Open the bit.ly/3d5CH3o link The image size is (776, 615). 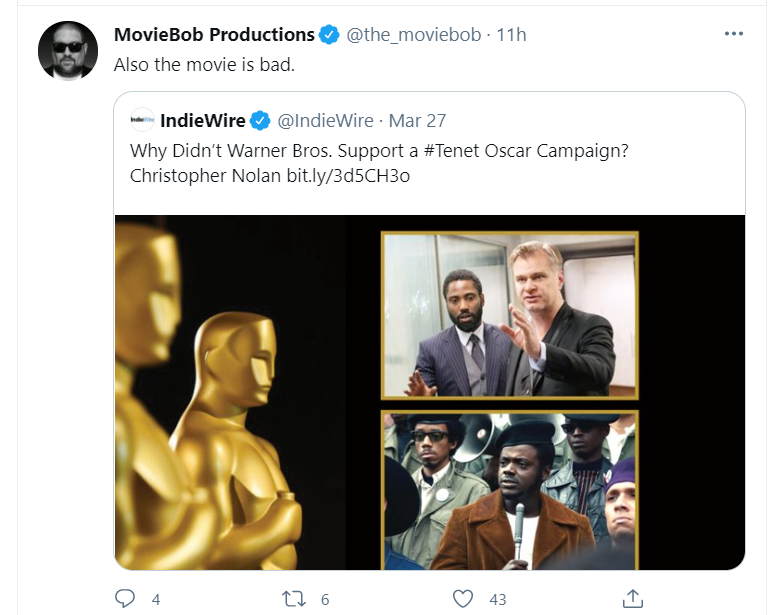(348, 176)
